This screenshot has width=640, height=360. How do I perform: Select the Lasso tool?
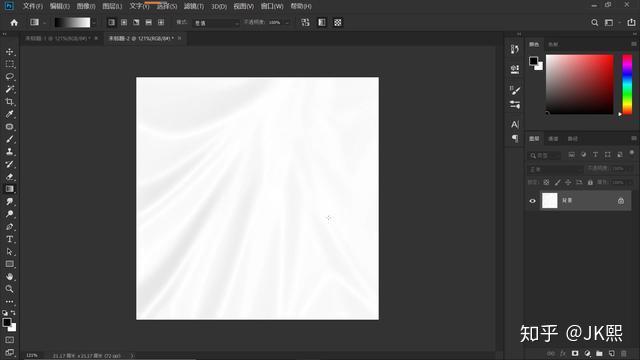9,77
